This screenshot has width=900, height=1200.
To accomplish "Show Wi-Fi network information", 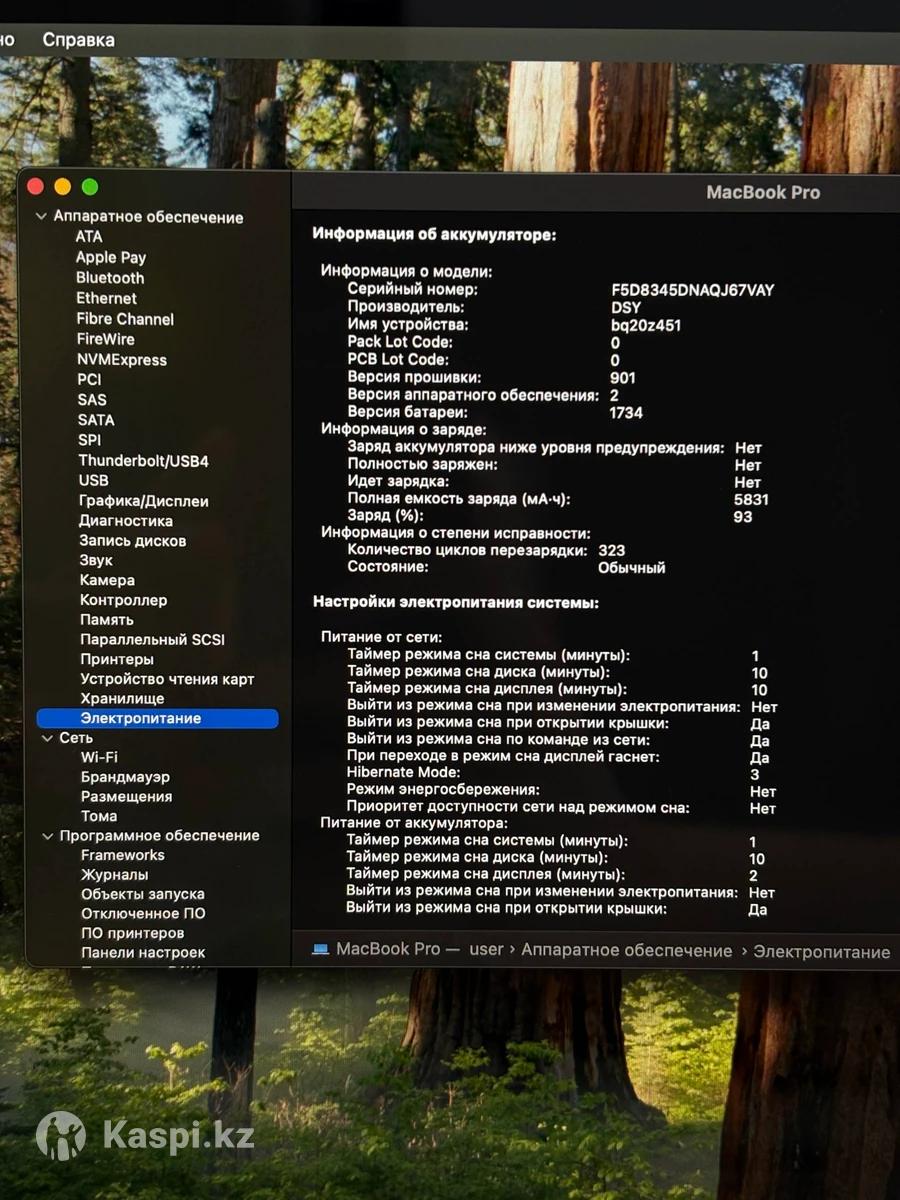I will pyautogui.click(x=99, y=757).
